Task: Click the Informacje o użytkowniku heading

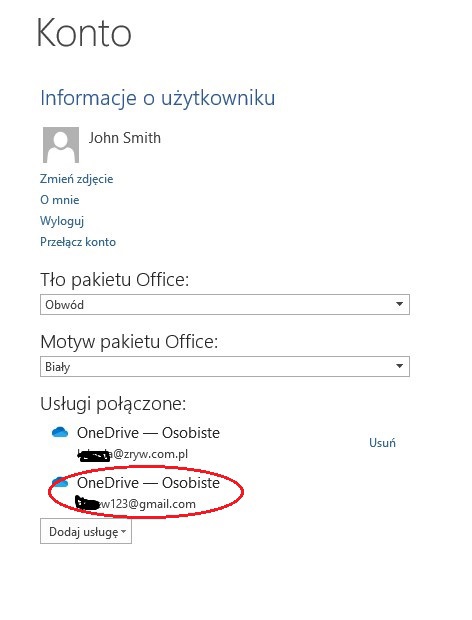Action: 158,98
